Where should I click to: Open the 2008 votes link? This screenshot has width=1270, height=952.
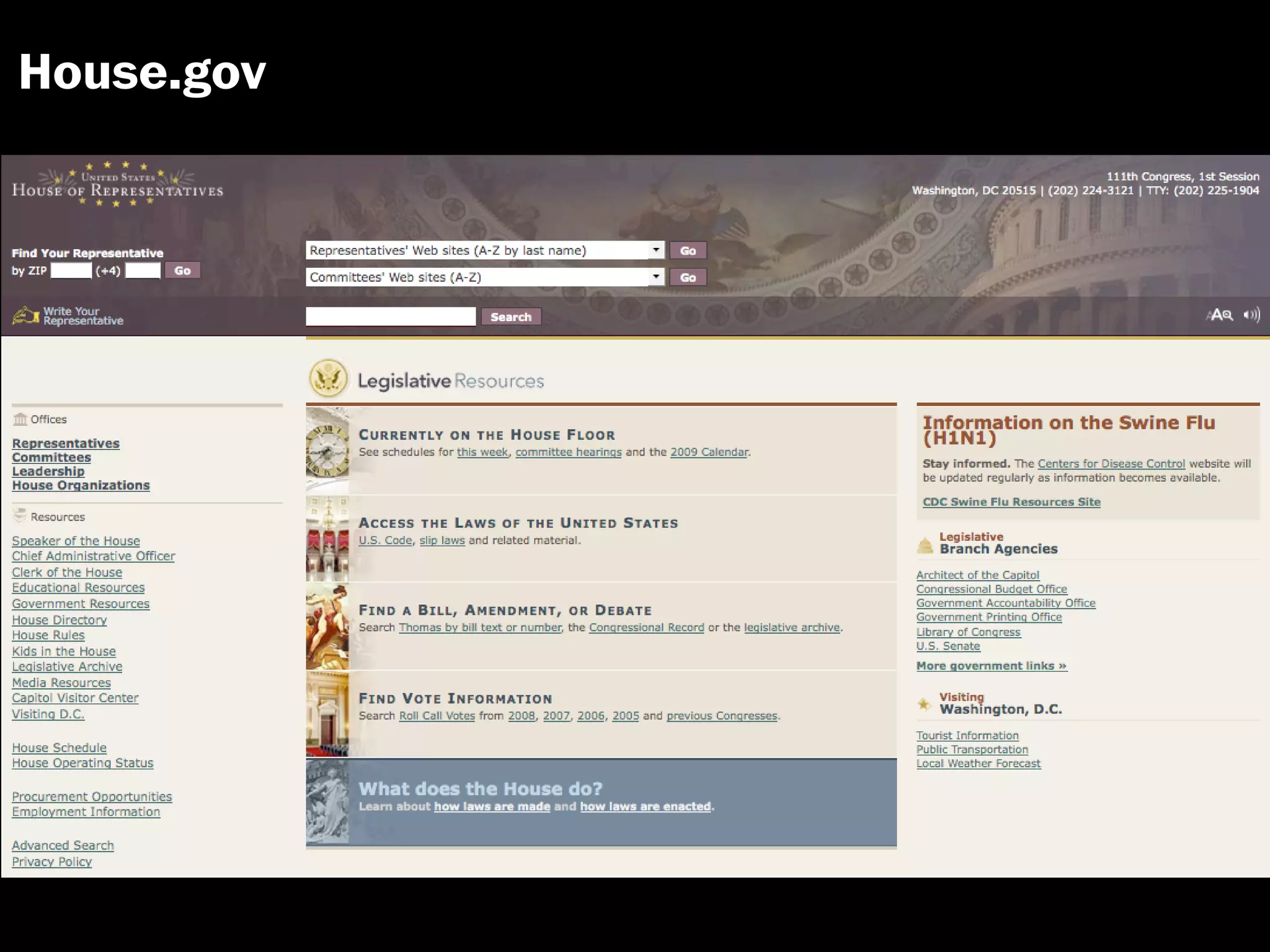[x=522, y=715]
